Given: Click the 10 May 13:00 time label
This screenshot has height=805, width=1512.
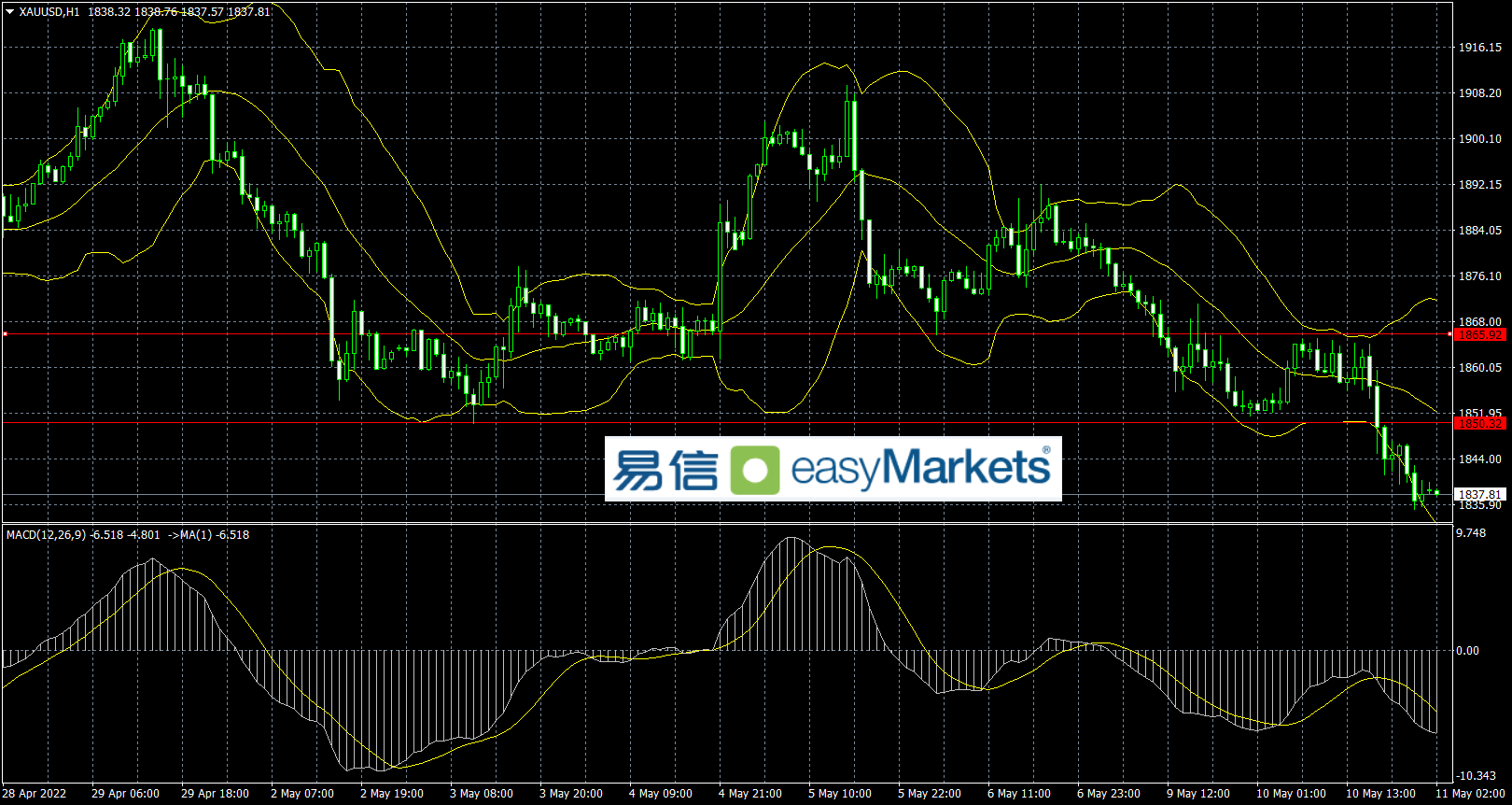Looking at the screenshot, I should (x=1380, y=794).
